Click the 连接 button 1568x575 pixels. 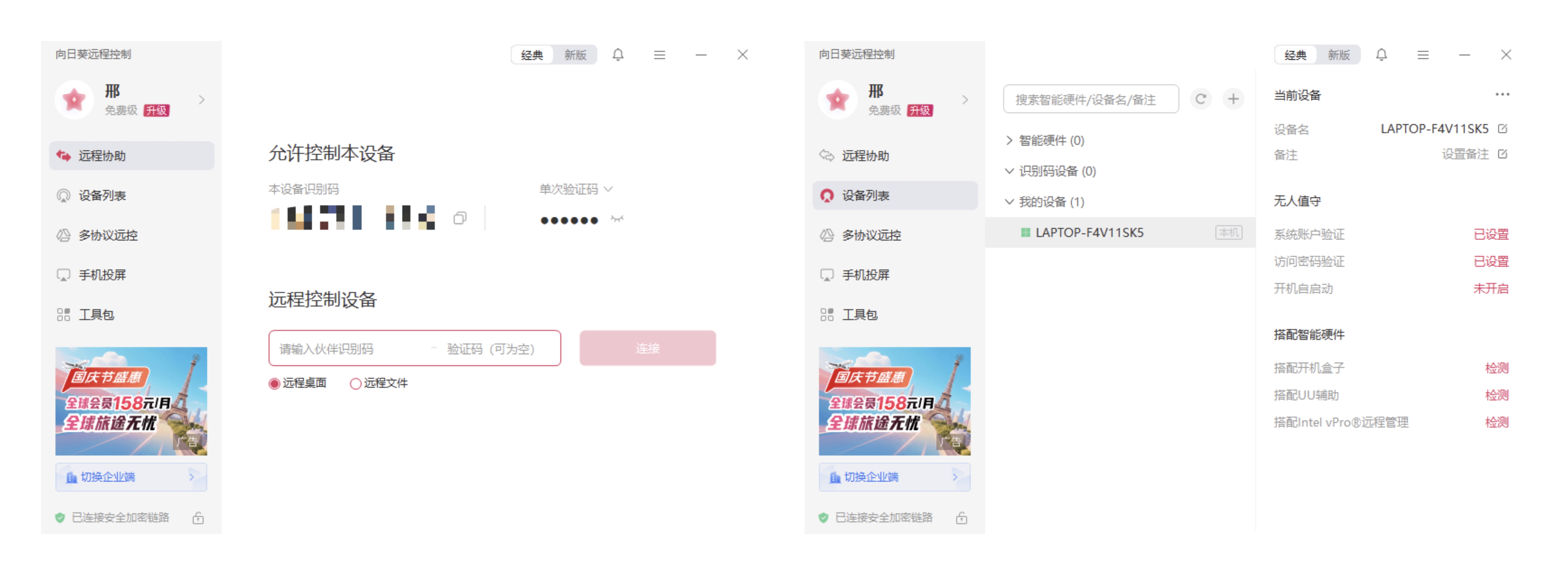tap(647, 348)
